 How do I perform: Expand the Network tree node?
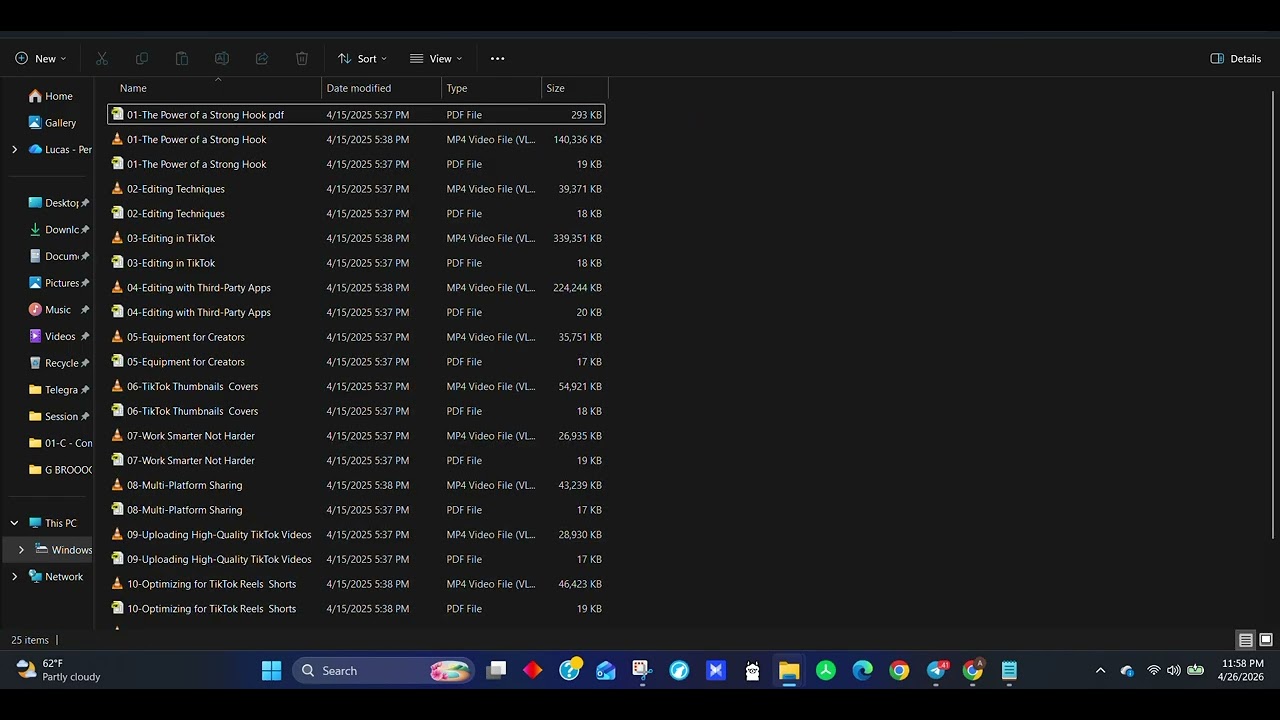tap(14, 577)
